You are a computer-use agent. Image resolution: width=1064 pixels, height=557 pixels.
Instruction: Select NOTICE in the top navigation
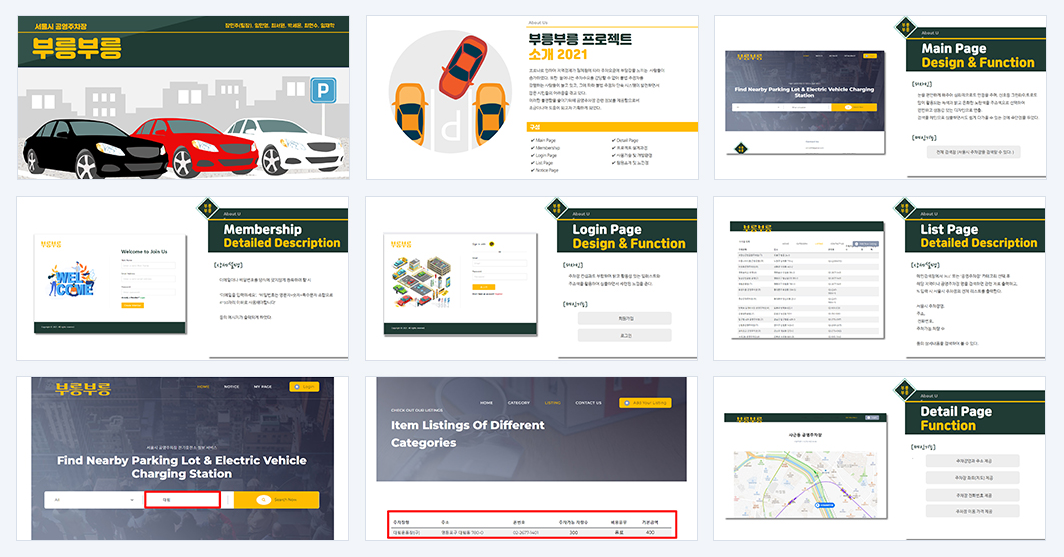coord(231,387)
